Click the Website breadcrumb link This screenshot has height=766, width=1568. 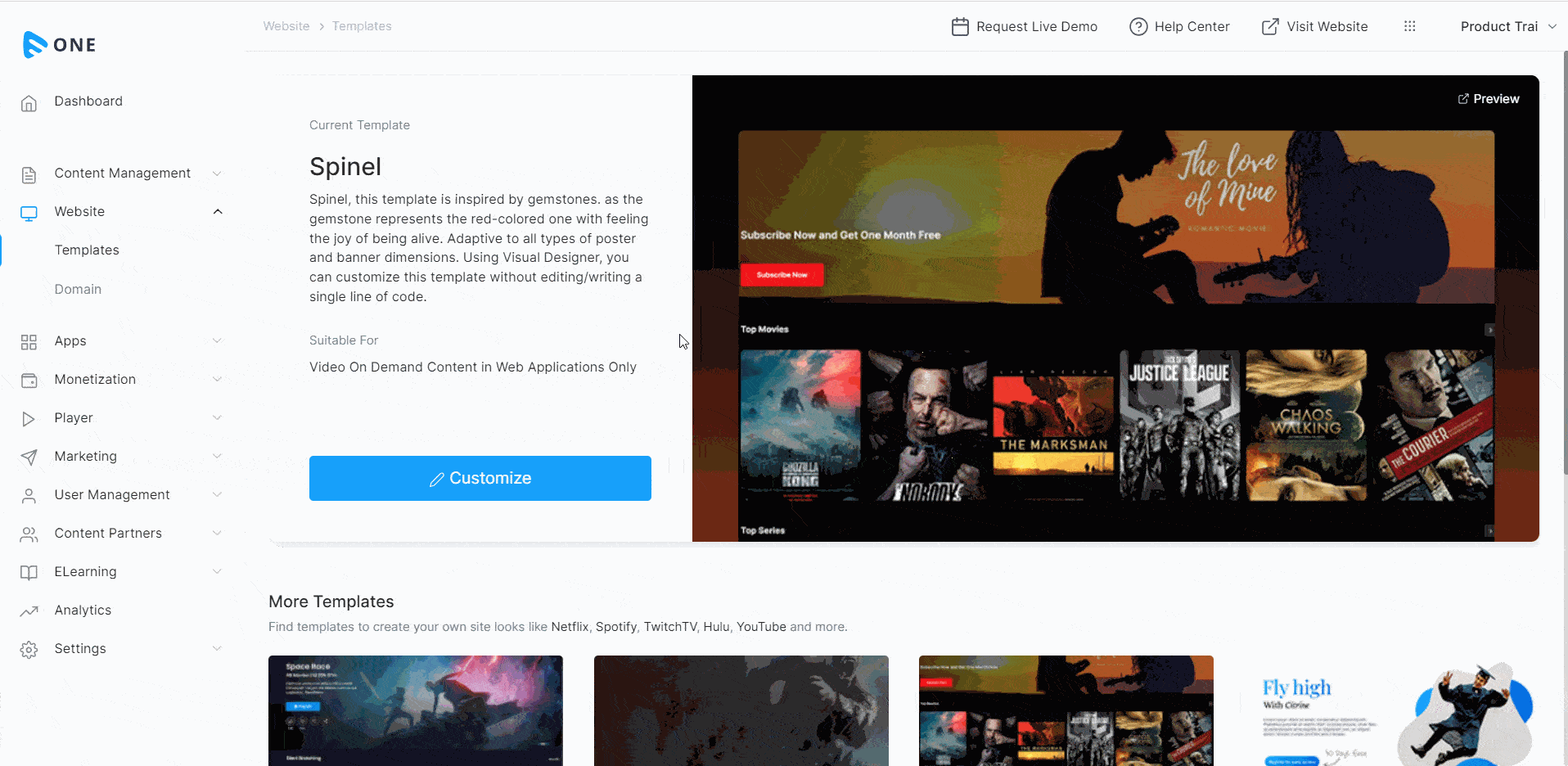(x=286, y=26)
